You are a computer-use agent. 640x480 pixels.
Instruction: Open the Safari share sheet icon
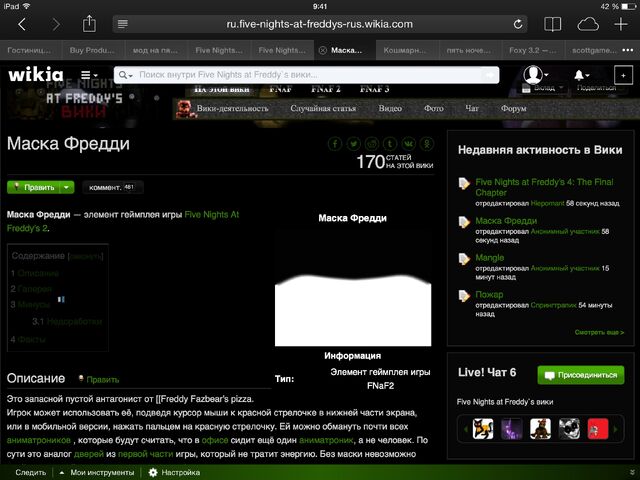point(89,24)
